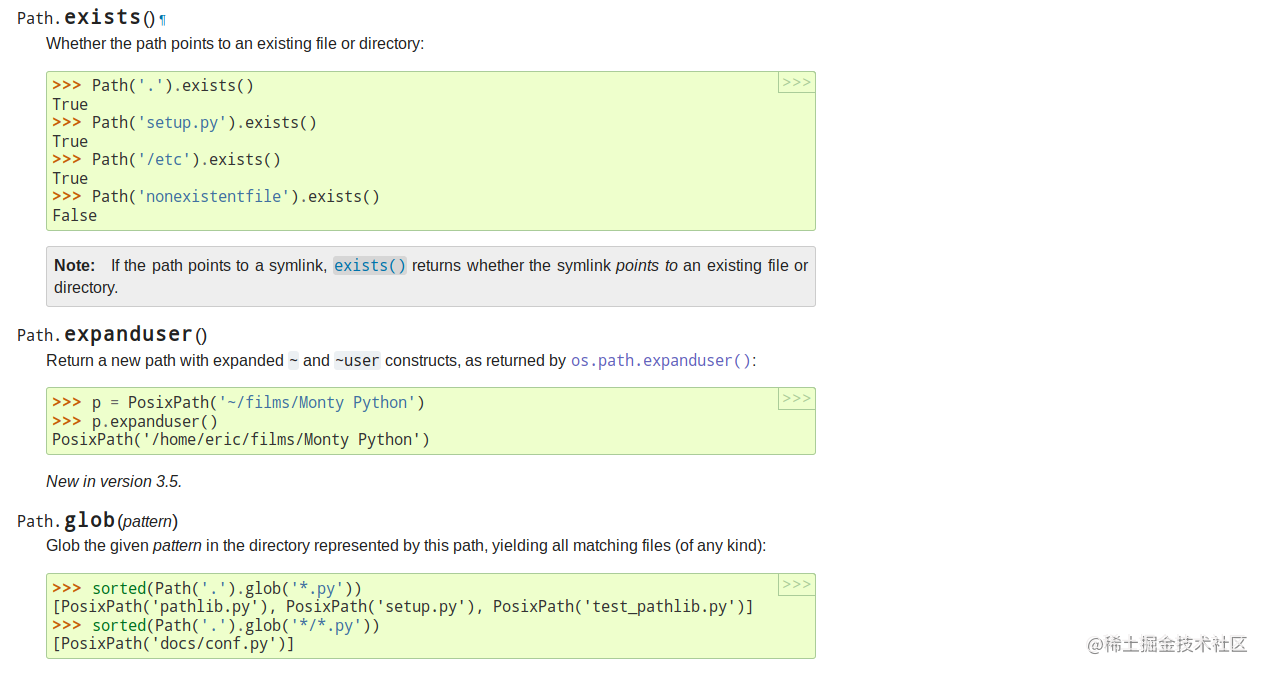
Task: Click the Note label in the gray callout
Action: click(73, 265)
